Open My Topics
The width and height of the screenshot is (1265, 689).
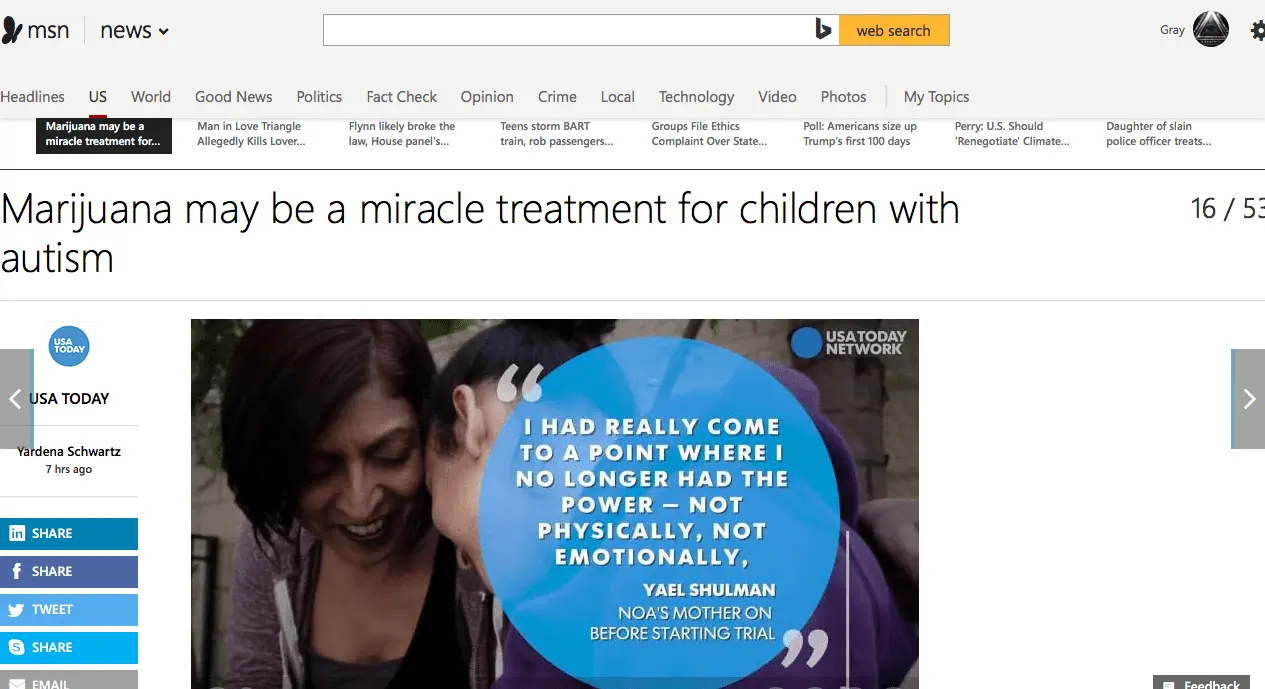pyautogui.click(x=936, y=97)
